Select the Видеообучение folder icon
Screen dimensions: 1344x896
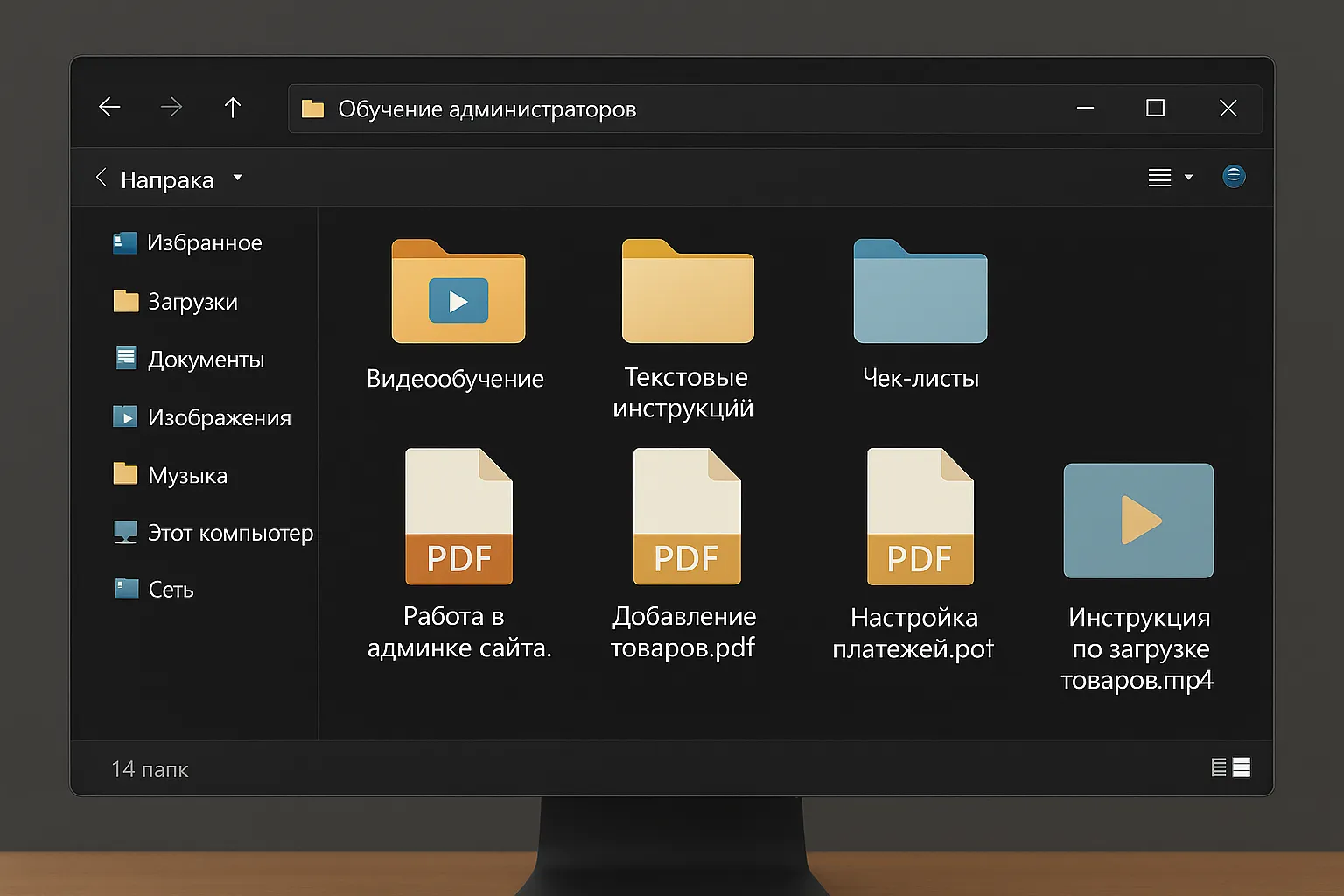pos(458,290)
